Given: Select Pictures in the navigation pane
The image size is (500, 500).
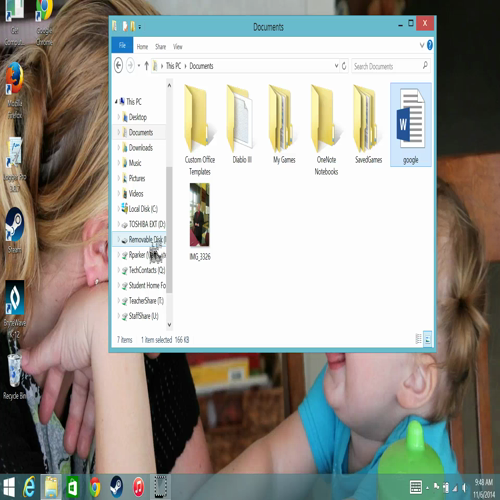Looking at the screenshot, I should point(137,178).
